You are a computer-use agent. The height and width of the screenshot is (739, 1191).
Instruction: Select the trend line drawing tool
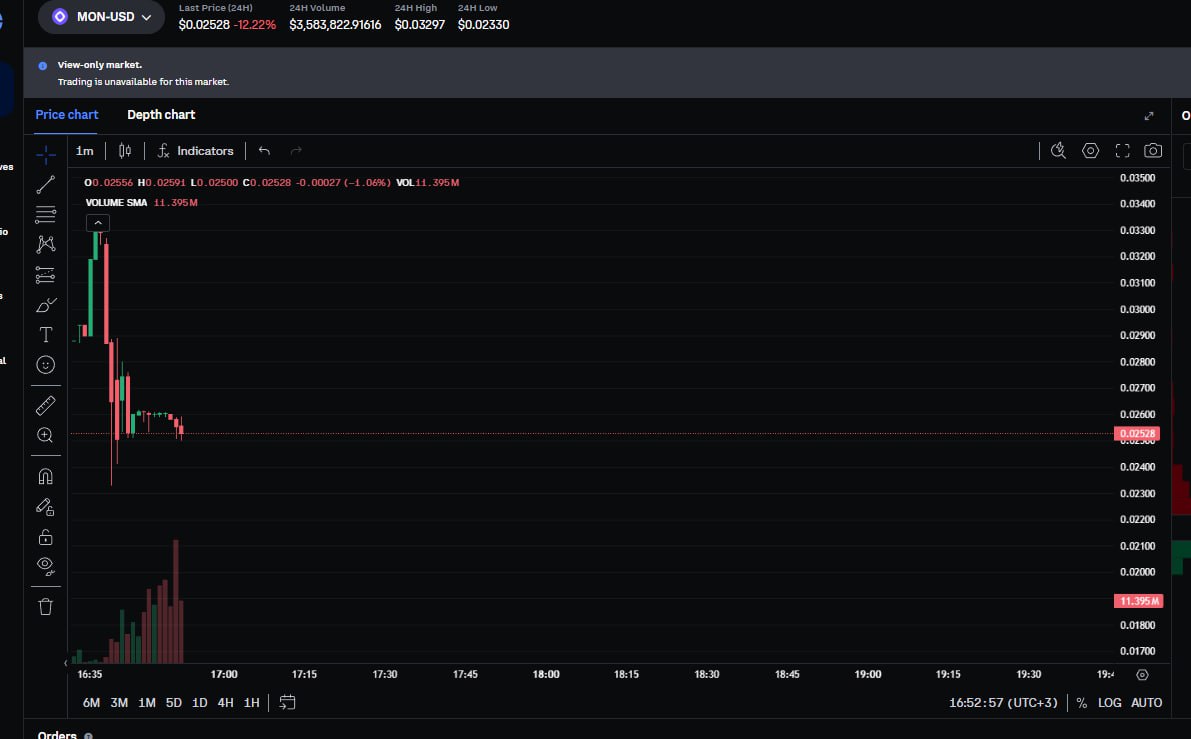pyautogui.click(x=45, y=185)
